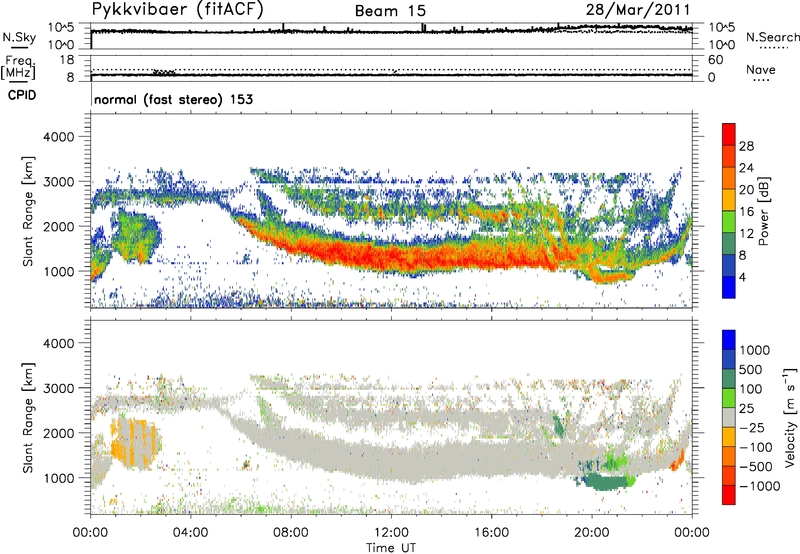This screenshot has width=800, height=554.
Task: Click the "Time UT" axis title
Action: coord(391,548)
